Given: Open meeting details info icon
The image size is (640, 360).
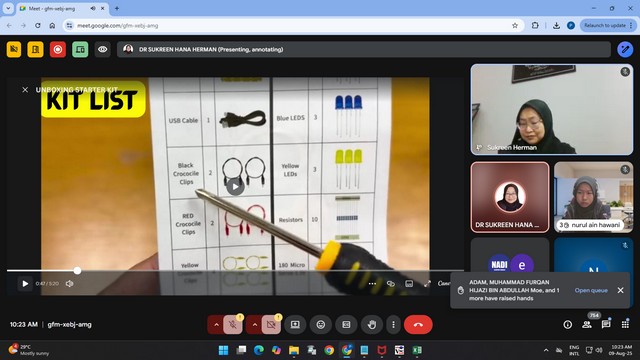Looking at the screenshot, I should (568, 324).
